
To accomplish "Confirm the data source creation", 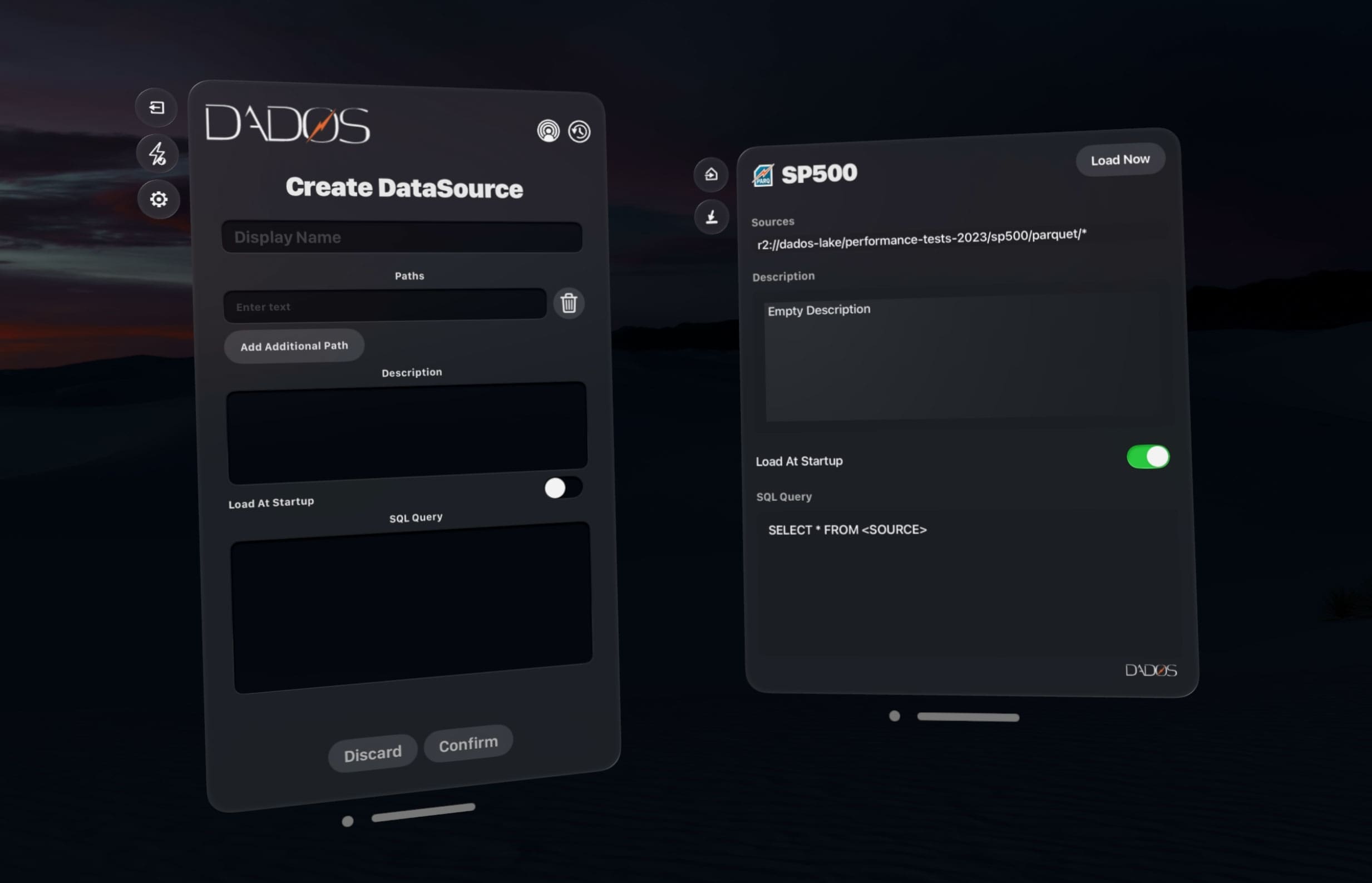I will [468, 744].
